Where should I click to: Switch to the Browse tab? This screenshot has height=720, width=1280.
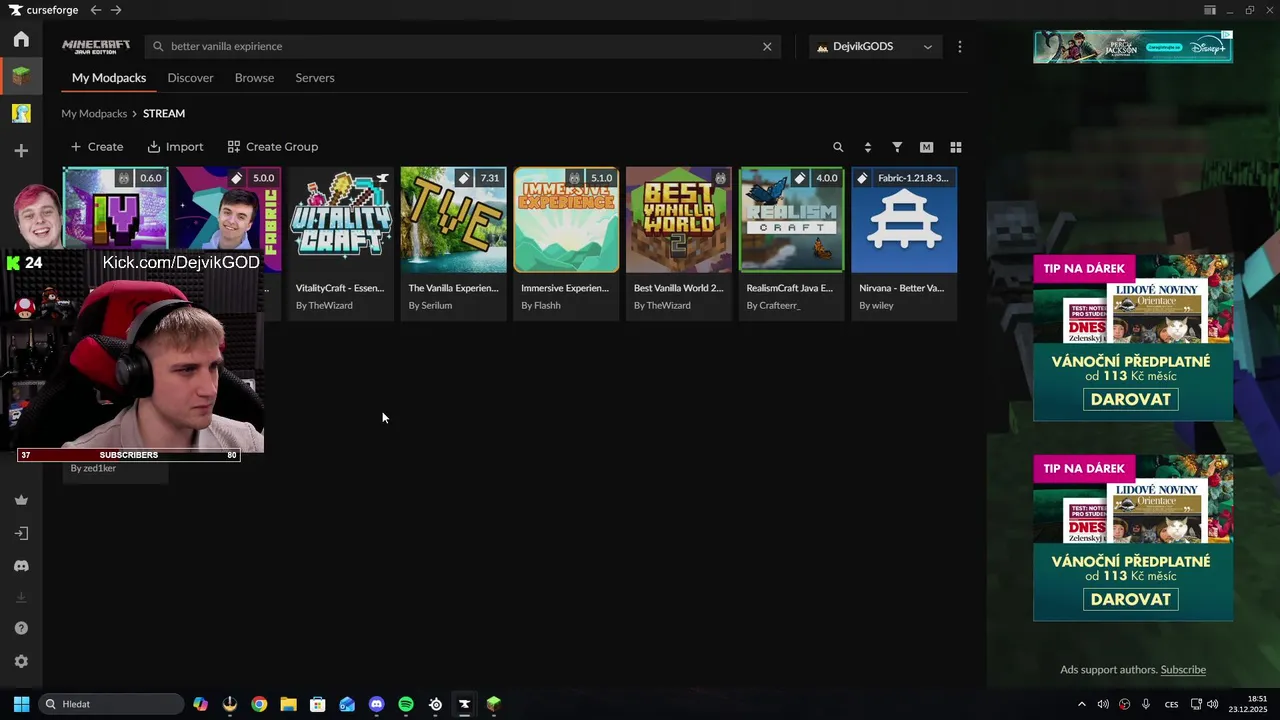(254, 78)
